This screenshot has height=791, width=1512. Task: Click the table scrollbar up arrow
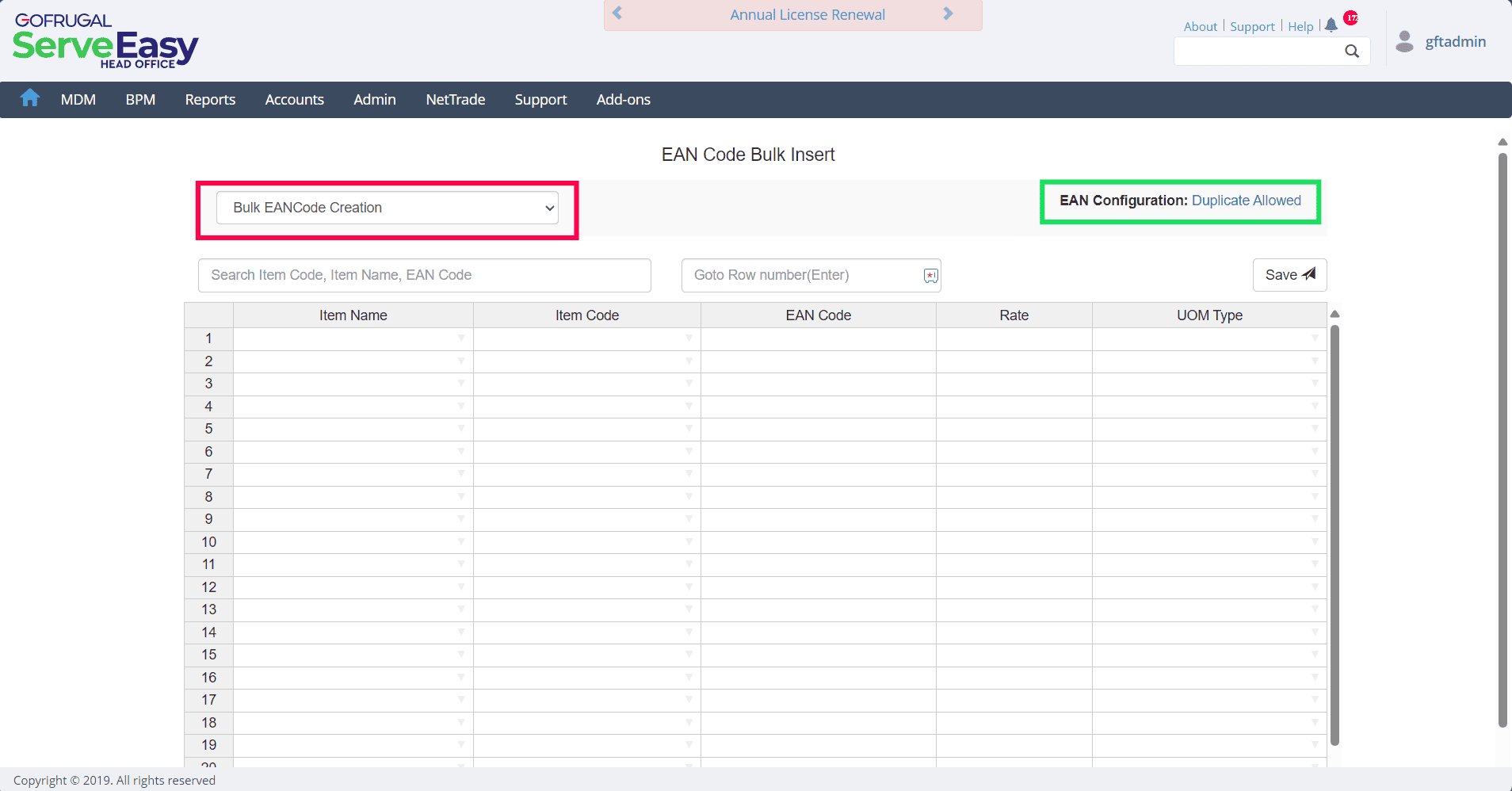[x=1334, y=314]
